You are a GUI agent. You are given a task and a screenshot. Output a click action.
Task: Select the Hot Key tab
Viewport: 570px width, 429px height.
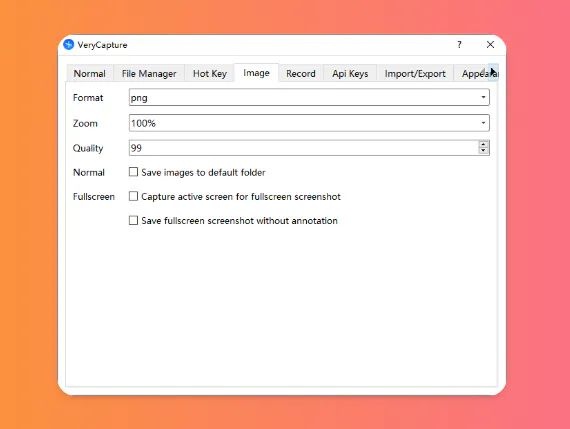210,73
